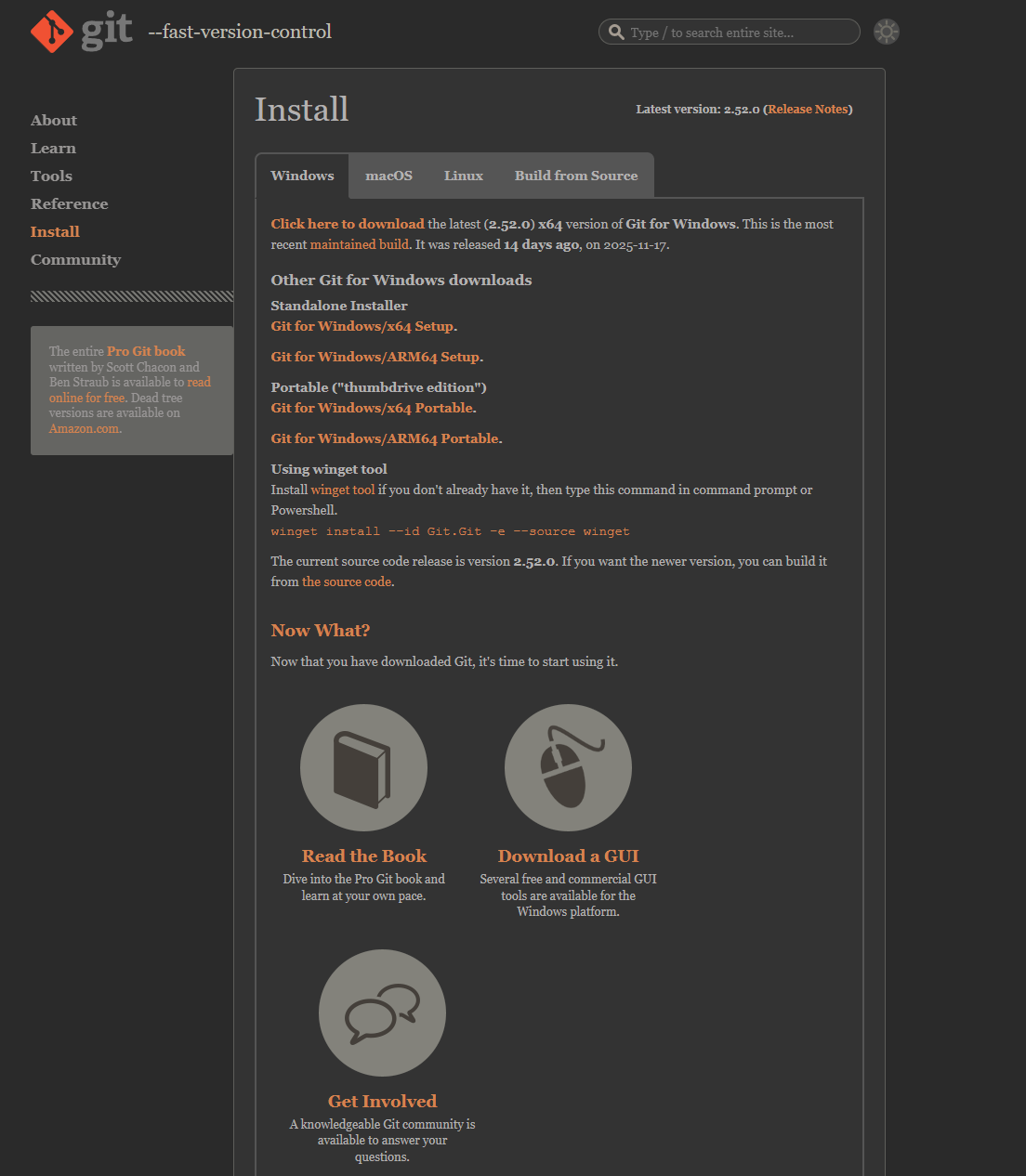Select the Windows tab

click(x=302, y=176)
